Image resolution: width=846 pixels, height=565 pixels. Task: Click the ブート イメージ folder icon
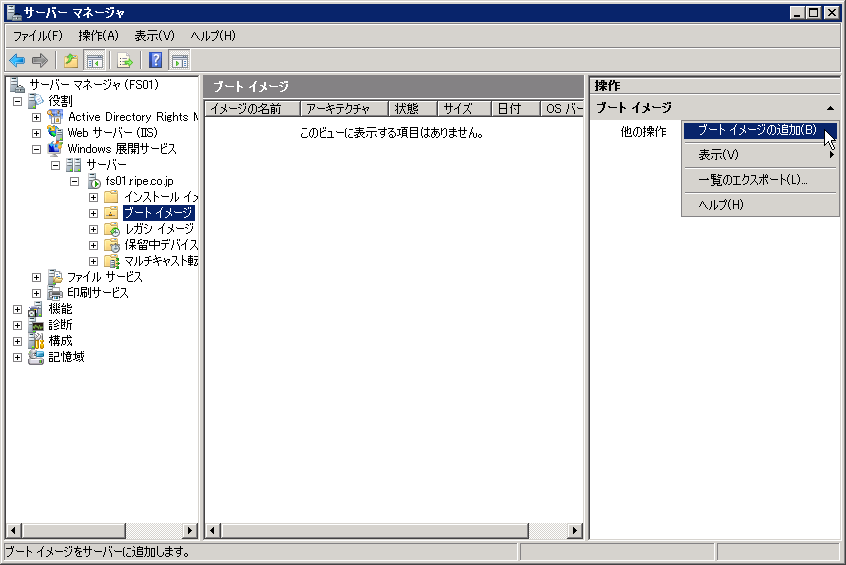[111, 213]
